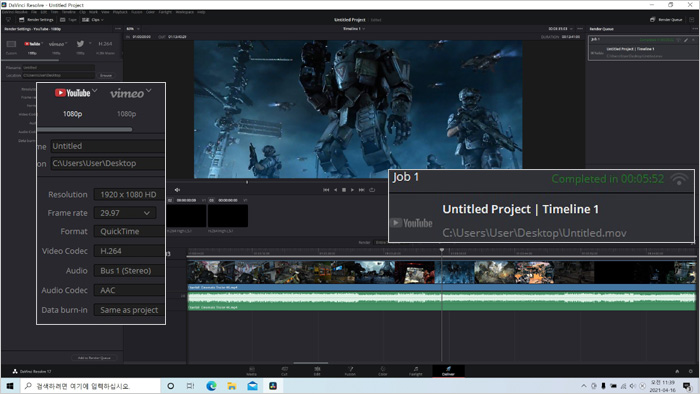The height and width of the screenshot is (394, 700).
Task: Open project settings gear icon
Action: tap(691, 371)
